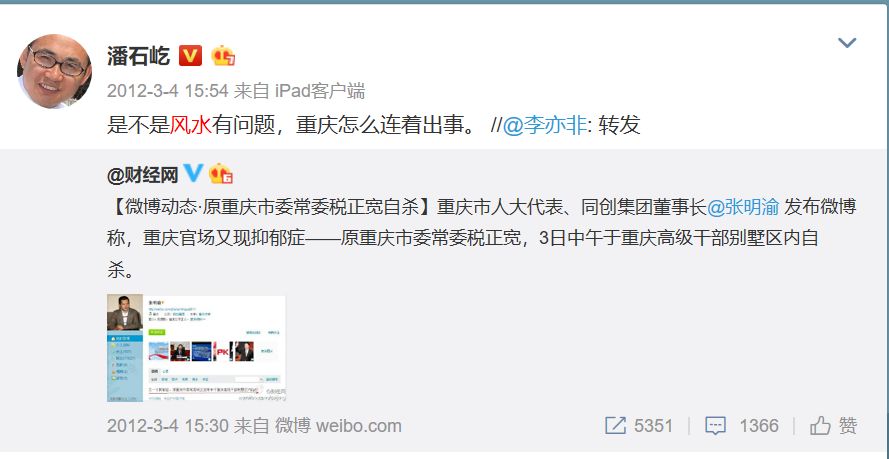
Task: Click the orange V verified badge
Action: (190, 56)
